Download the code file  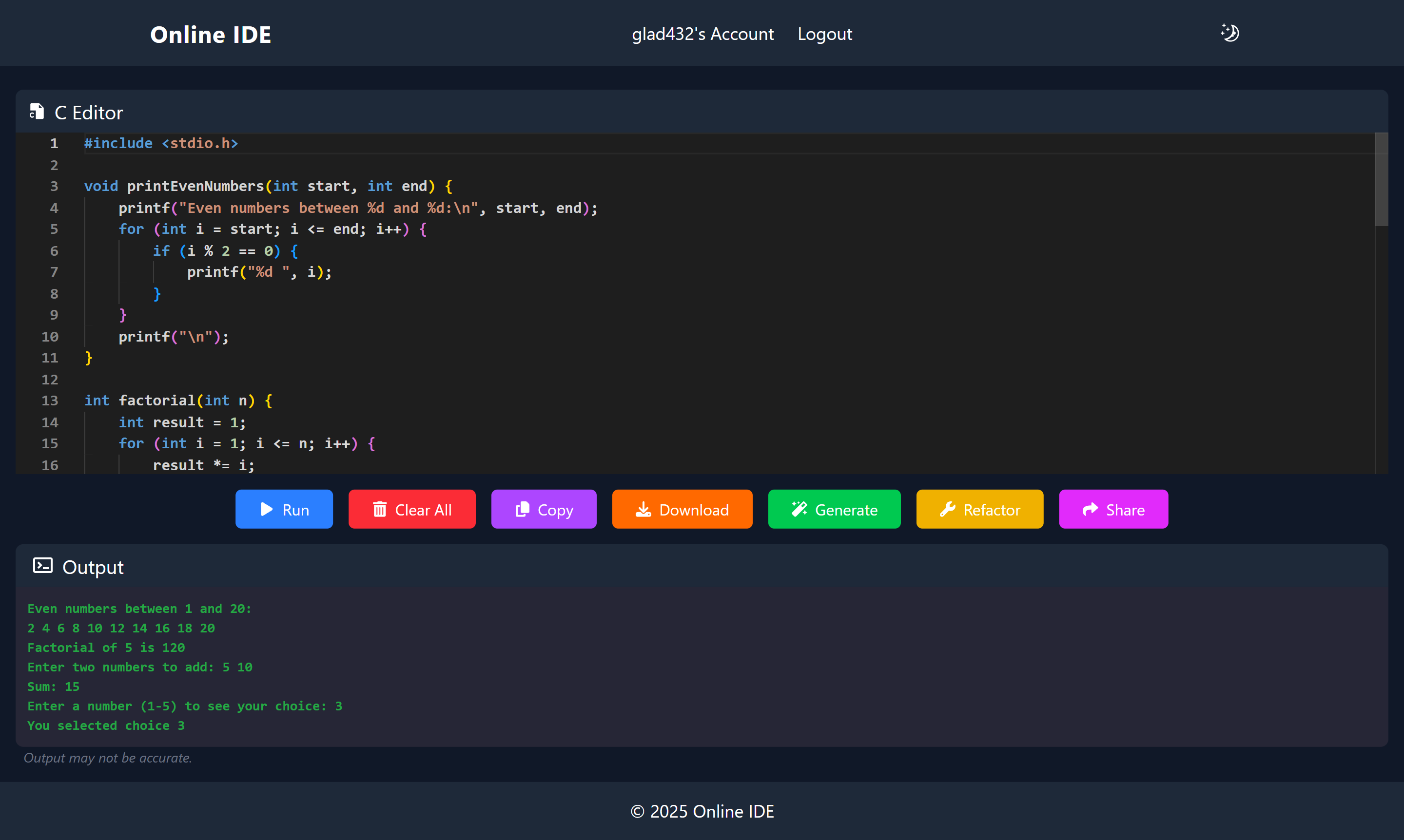pyautogui.click(x=682, y=509)
